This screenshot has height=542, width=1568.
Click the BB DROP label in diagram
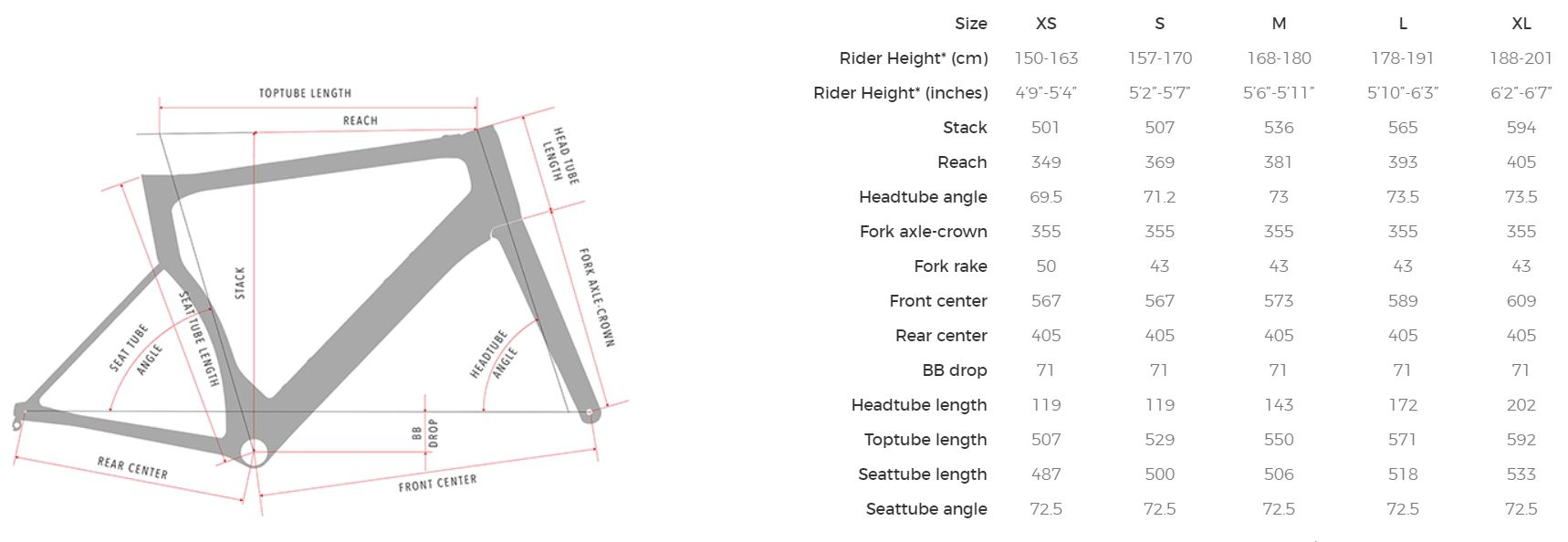[425, 433]
